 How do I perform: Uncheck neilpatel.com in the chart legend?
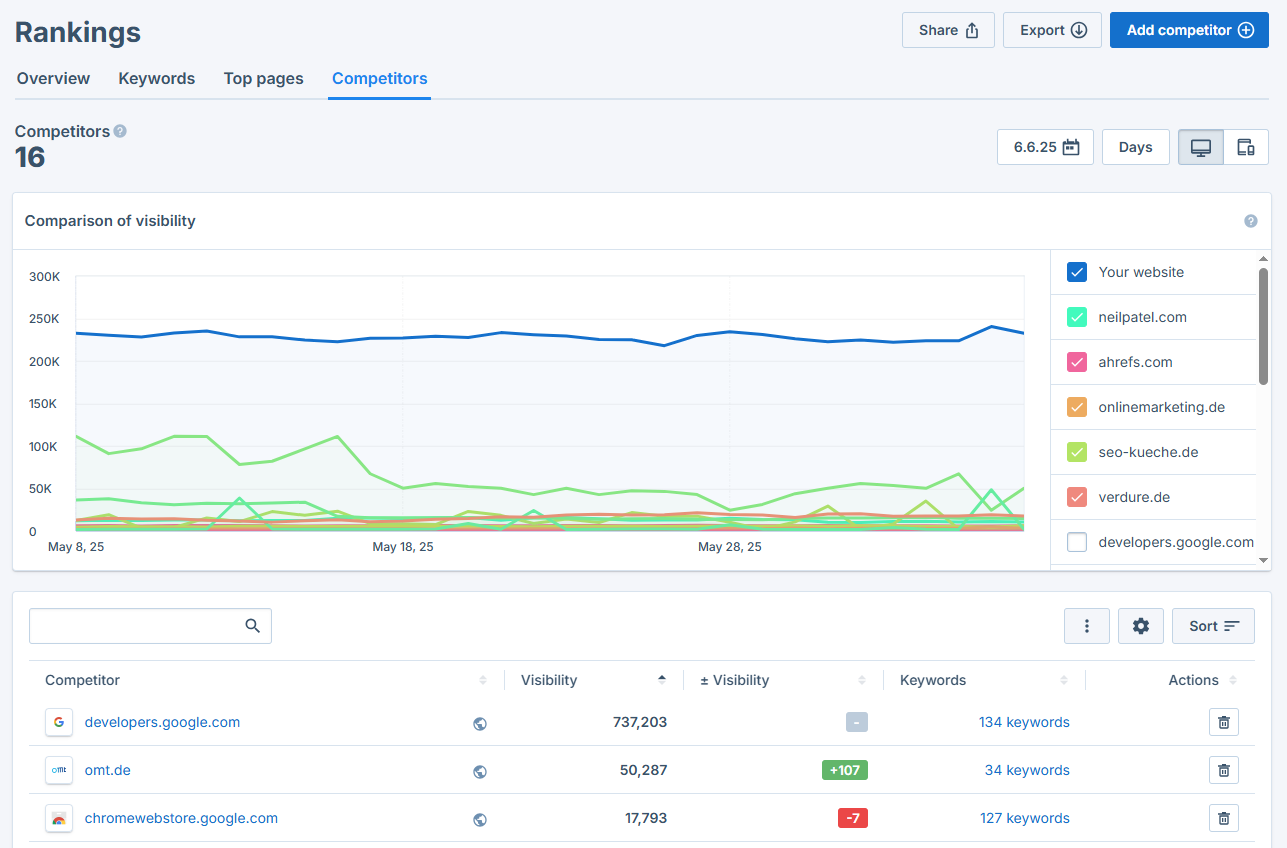1079,316
